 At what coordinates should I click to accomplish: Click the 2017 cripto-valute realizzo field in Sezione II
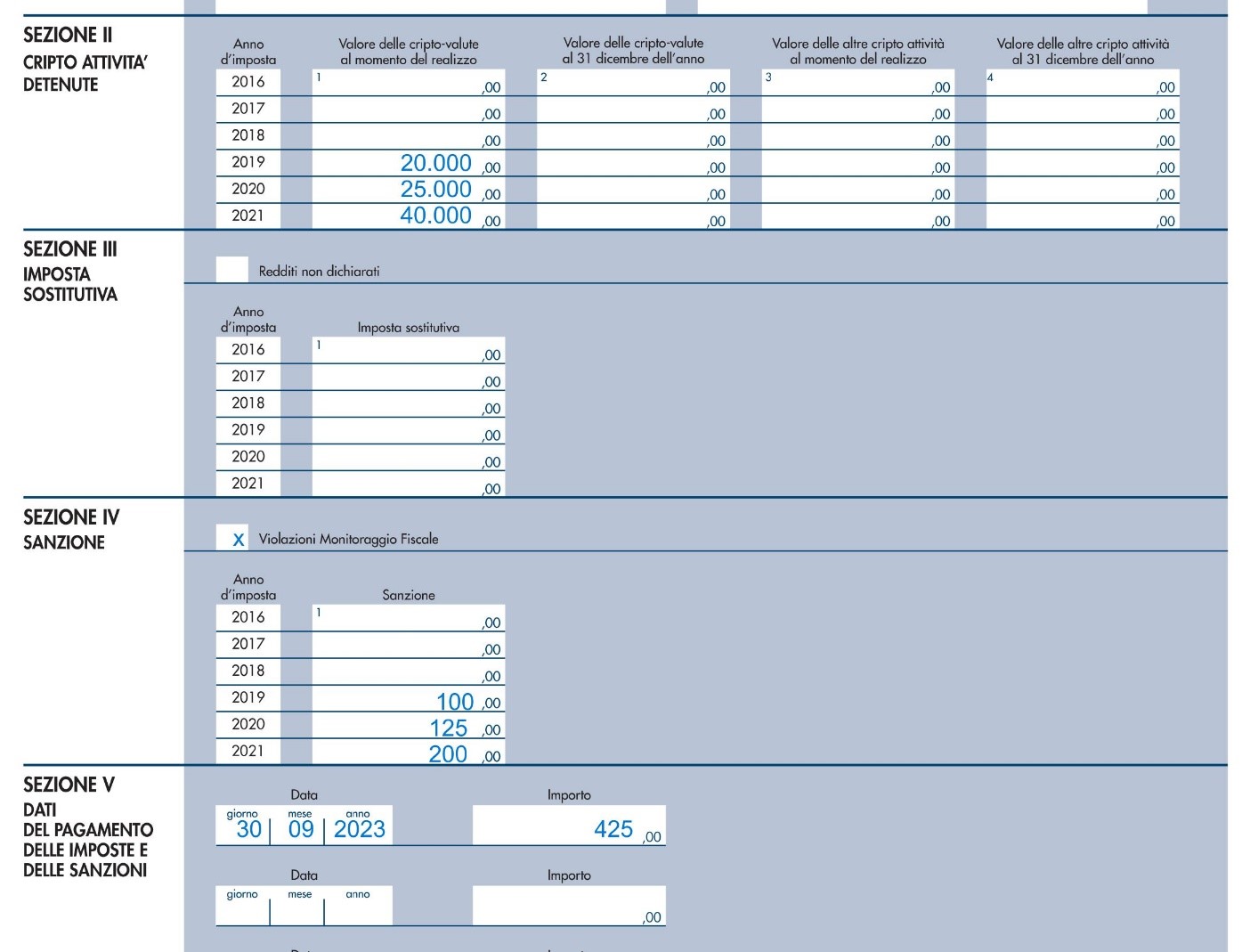409,110
